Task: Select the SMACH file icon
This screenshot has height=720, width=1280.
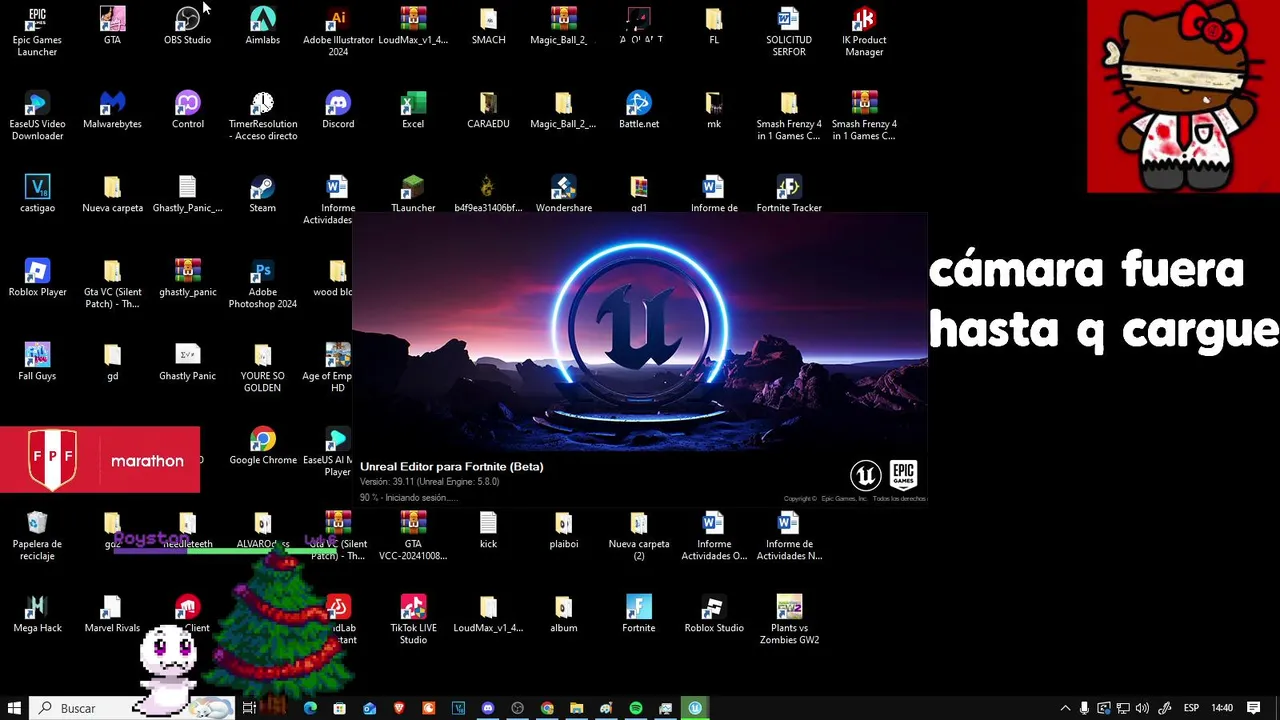Action: tap(488, 26)
